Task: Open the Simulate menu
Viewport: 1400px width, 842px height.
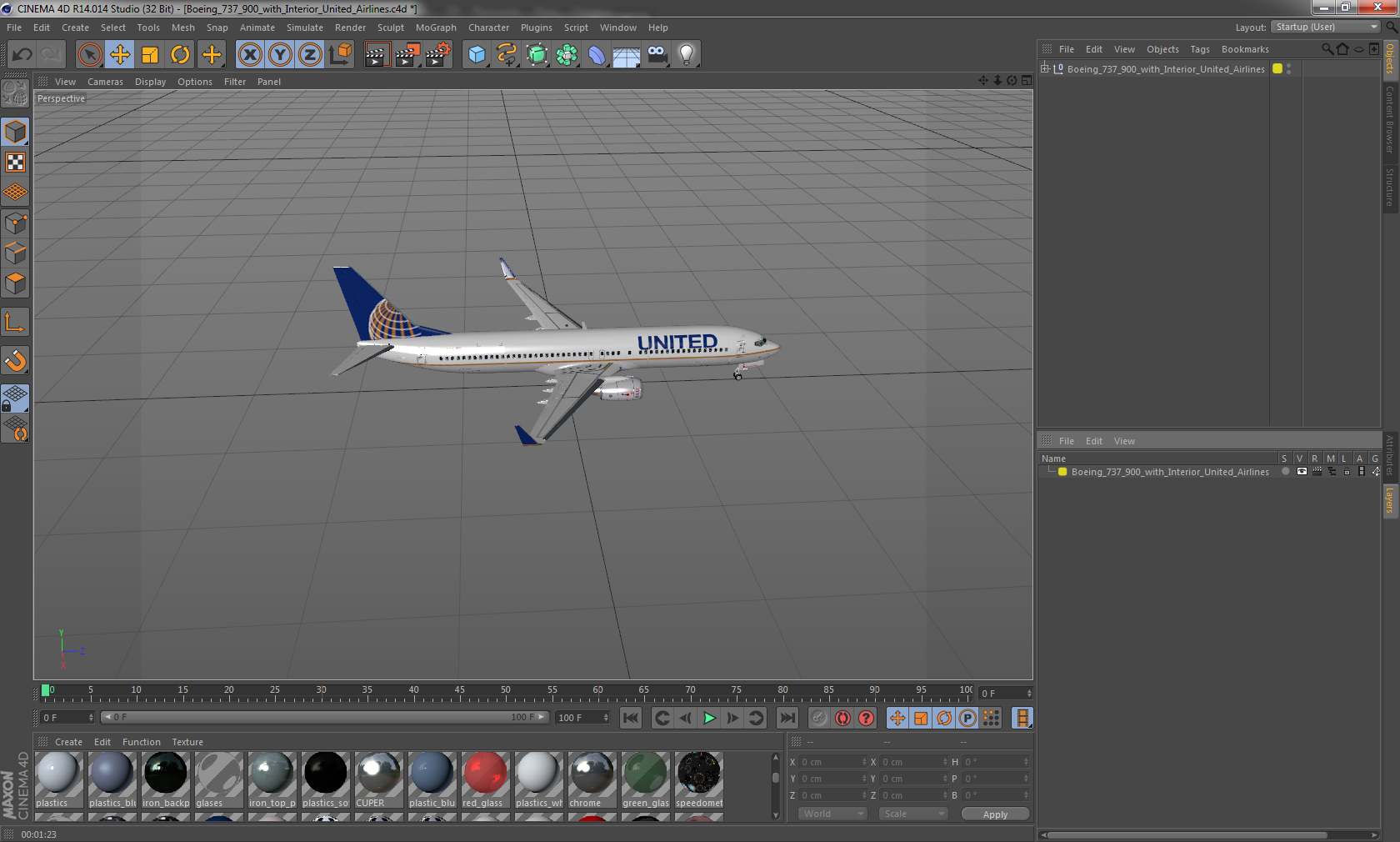Action: point(305,28)
